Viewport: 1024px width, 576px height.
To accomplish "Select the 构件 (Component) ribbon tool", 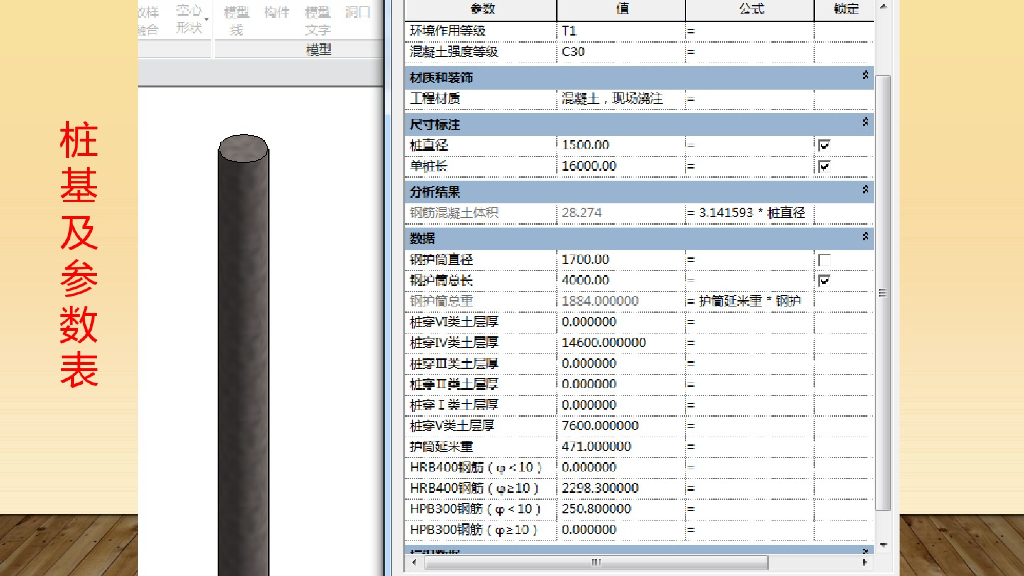I will (x=277, y=14).
